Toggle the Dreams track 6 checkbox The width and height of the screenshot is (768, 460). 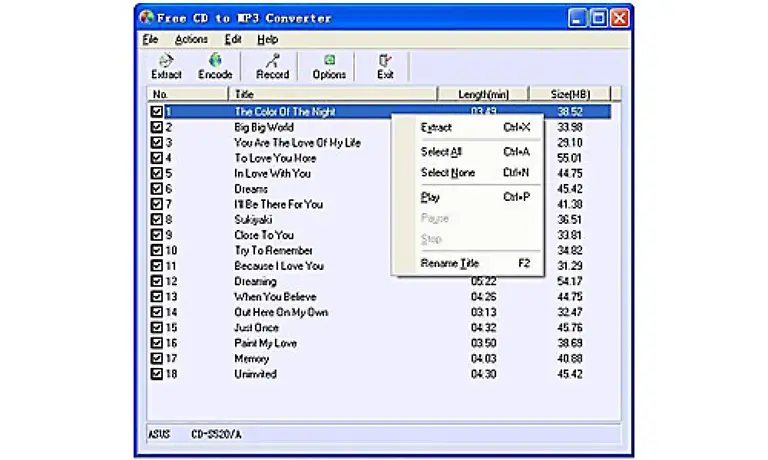(x=157, y=189)
